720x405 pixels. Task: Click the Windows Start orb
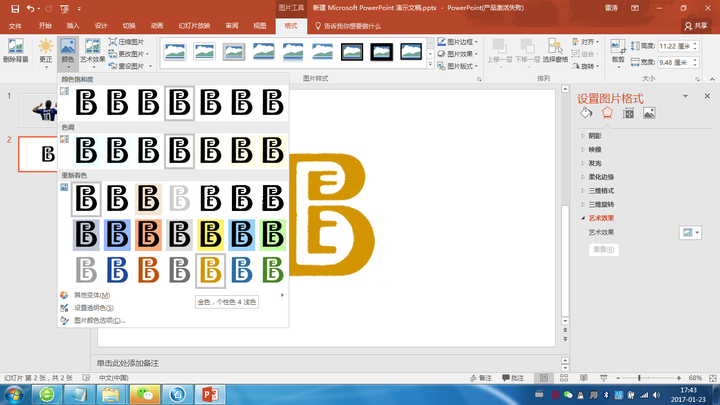click(x=14, y=394)
